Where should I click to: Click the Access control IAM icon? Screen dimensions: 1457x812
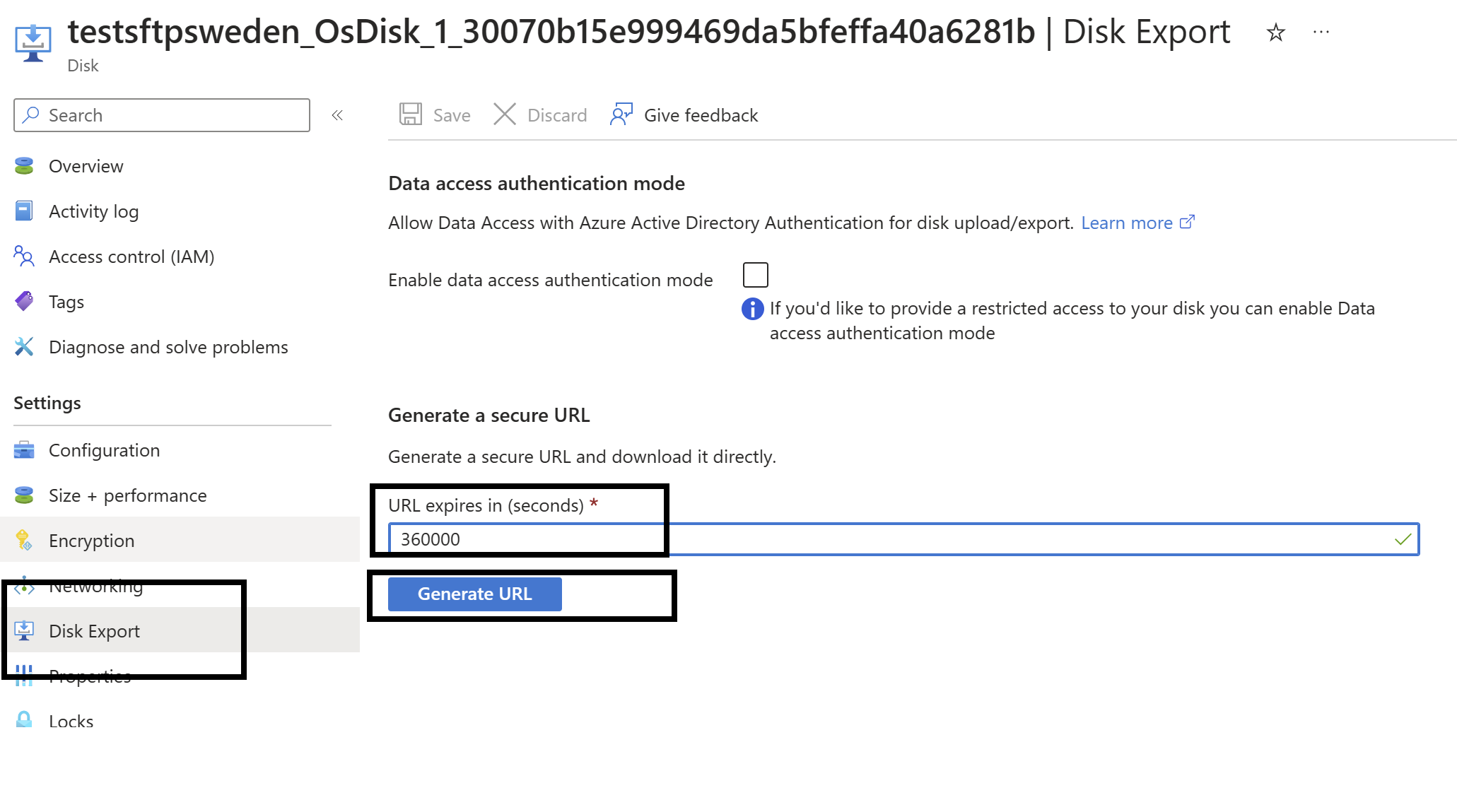click(26, 256)
